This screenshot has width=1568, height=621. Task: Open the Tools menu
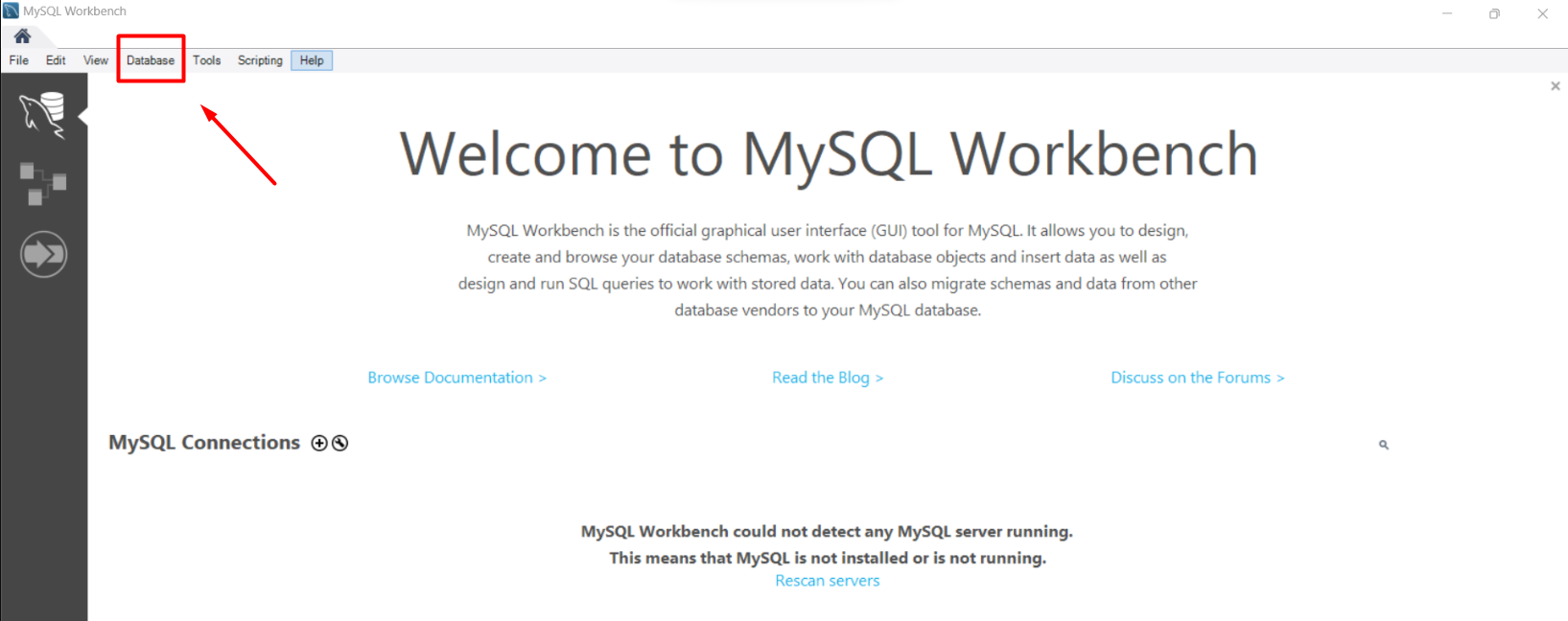pyautogui.click(x=206, y=60)
